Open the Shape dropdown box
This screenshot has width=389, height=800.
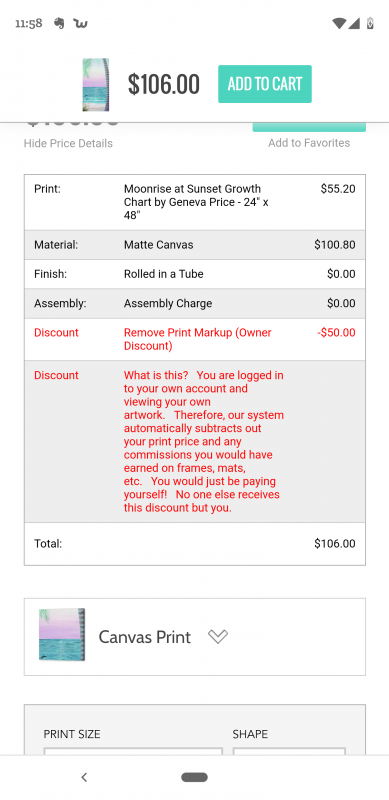coord(289,752)
